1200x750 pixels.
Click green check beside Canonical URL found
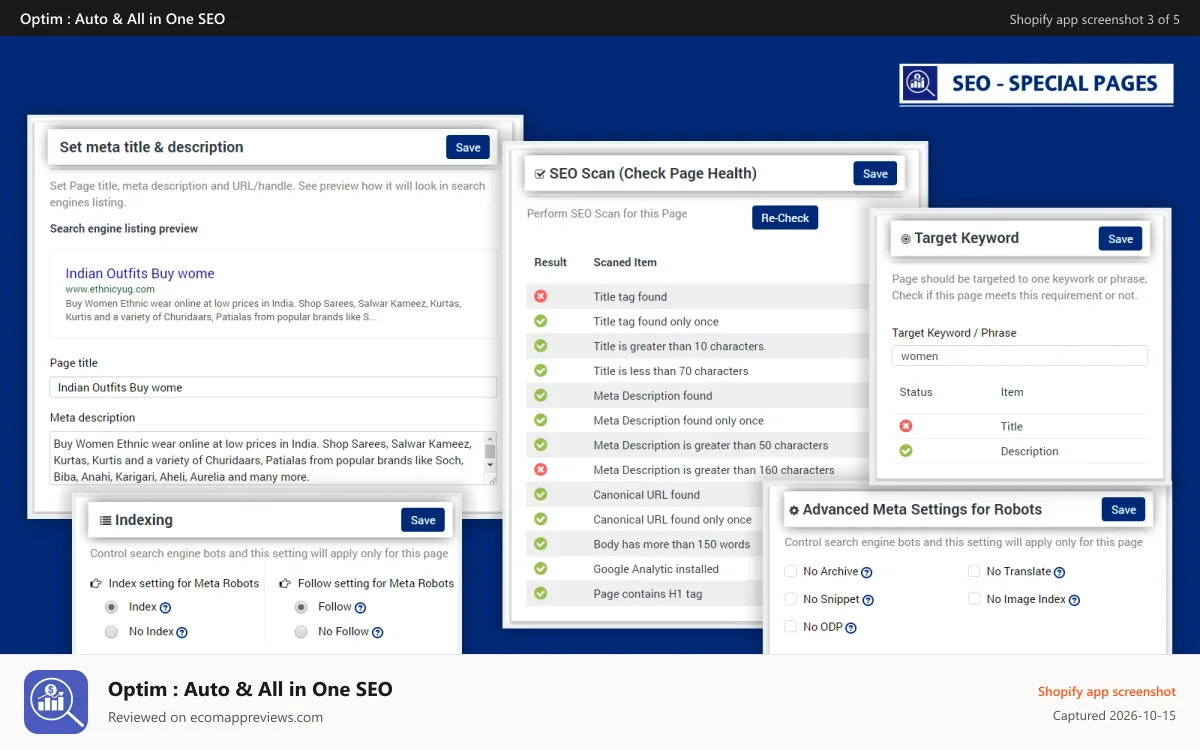pyautogui.click(x=540, y=494)
